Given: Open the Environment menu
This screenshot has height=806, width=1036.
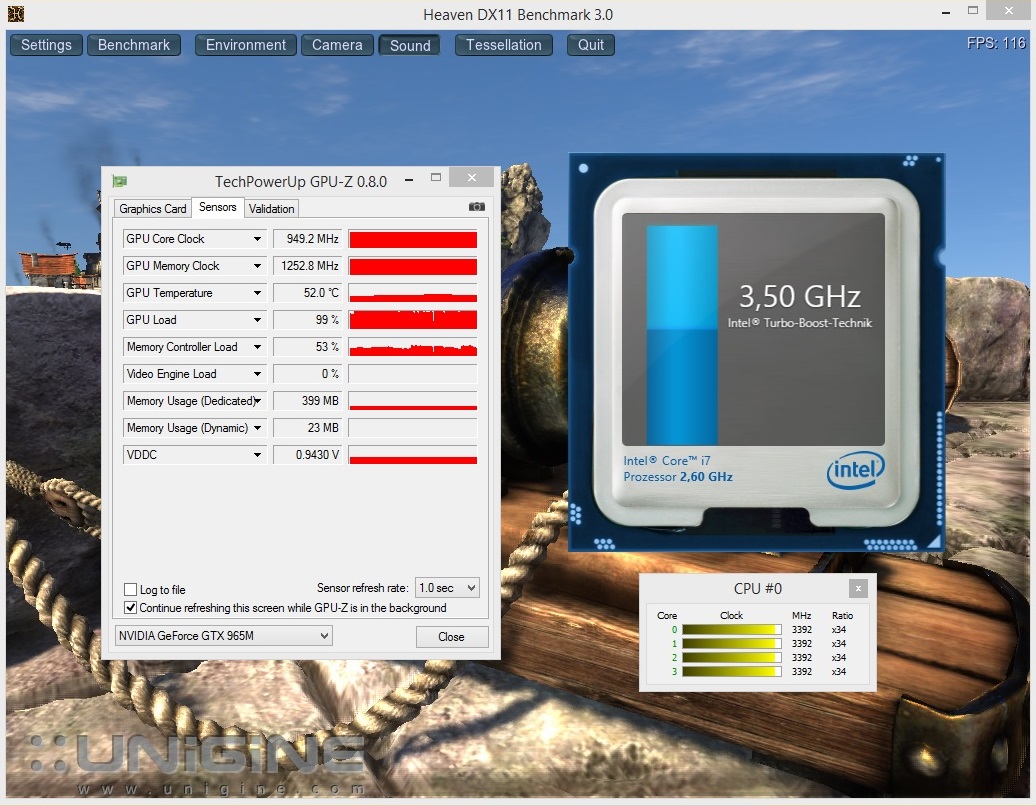Looking at the screenshot, I should click(x=246, y=45).
